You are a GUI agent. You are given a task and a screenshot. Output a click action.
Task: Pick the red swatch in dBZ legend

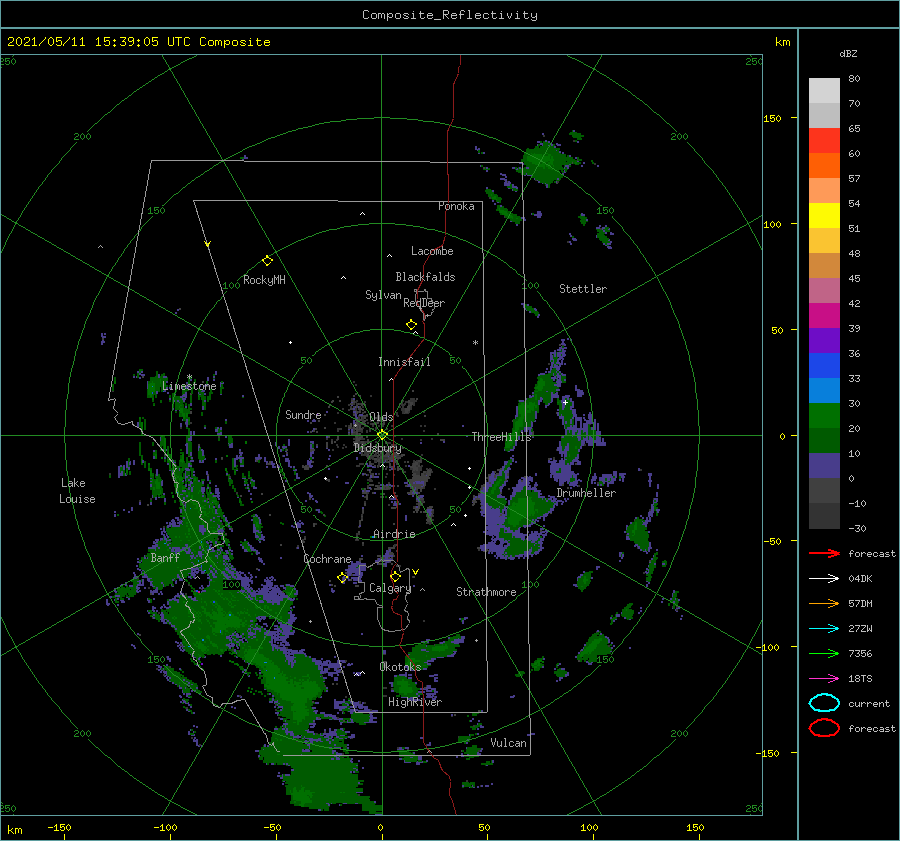[824, 141]
